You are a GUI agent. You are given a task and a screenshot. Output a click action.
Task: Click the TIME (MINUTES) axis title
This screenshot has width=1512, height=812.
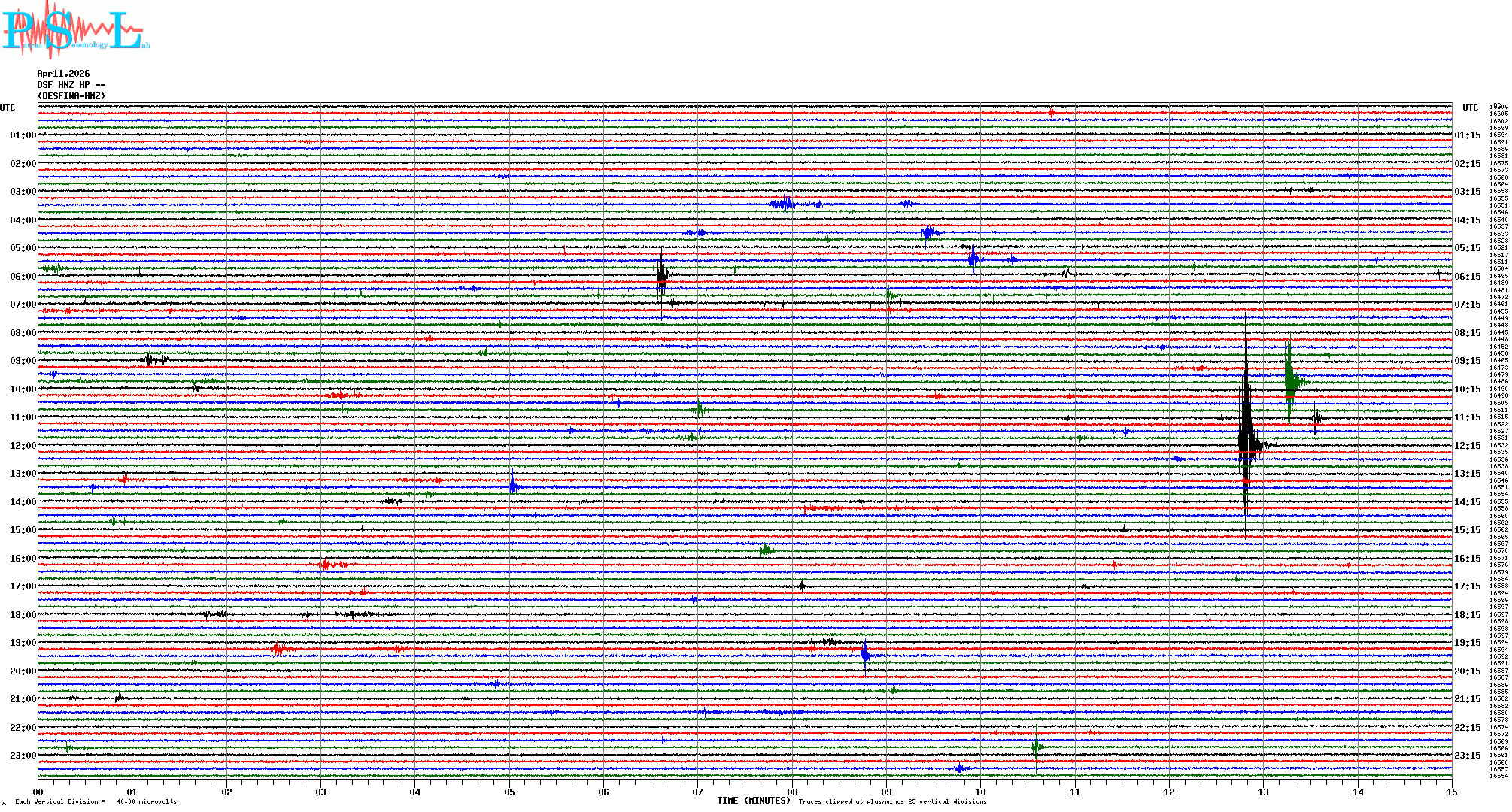click(x=754, y=801)
